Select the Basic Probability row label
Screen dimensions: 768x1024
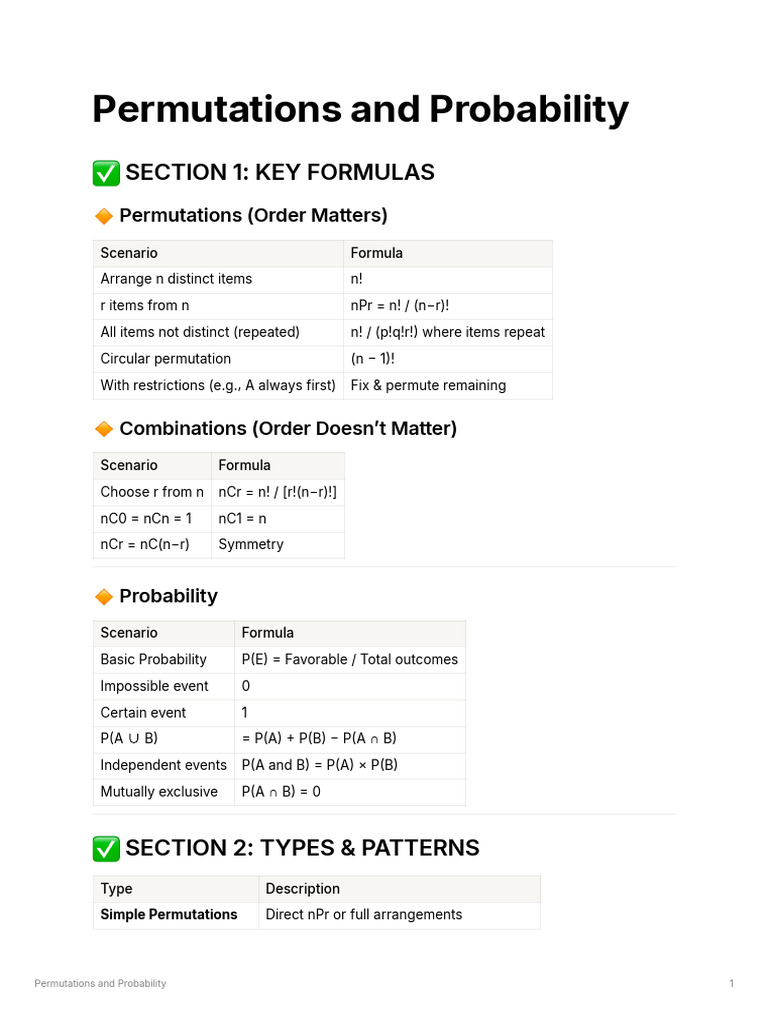[x=164, y=660]
